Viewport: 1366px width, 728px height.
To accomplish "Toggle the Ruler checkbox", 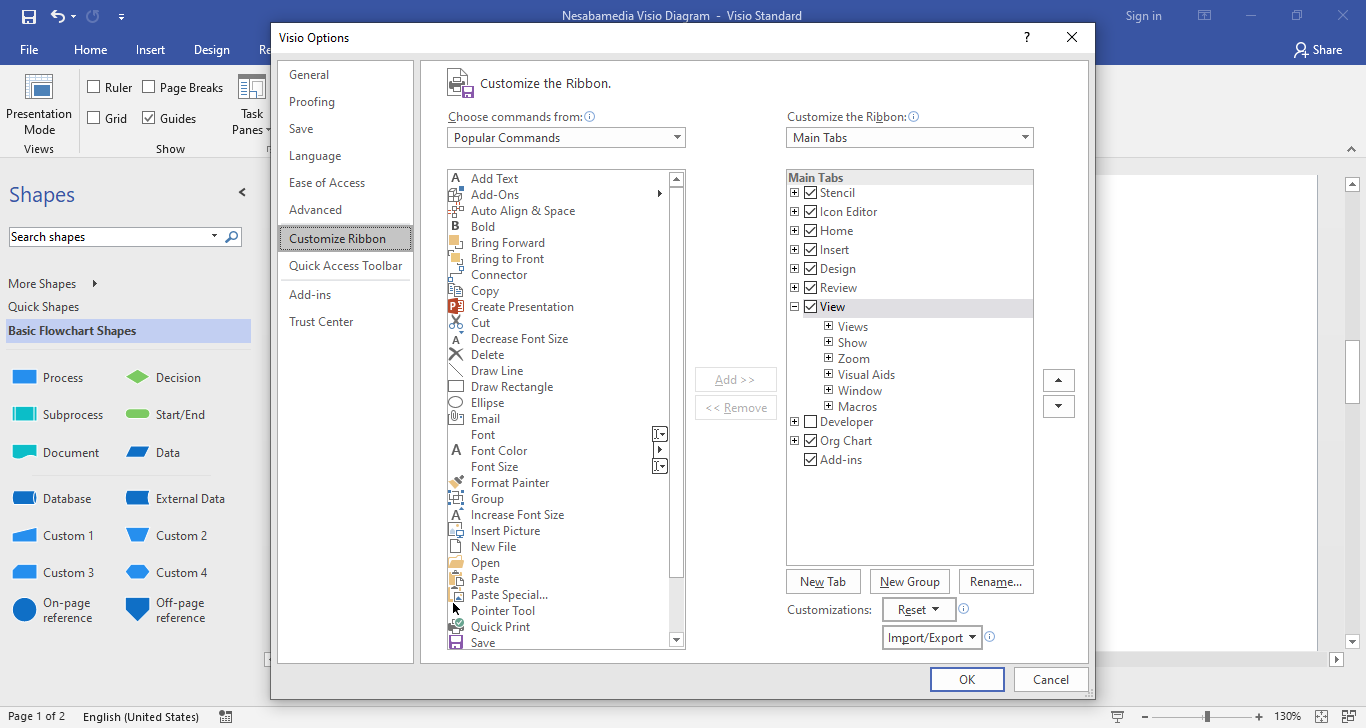I will tap(94, 88).
